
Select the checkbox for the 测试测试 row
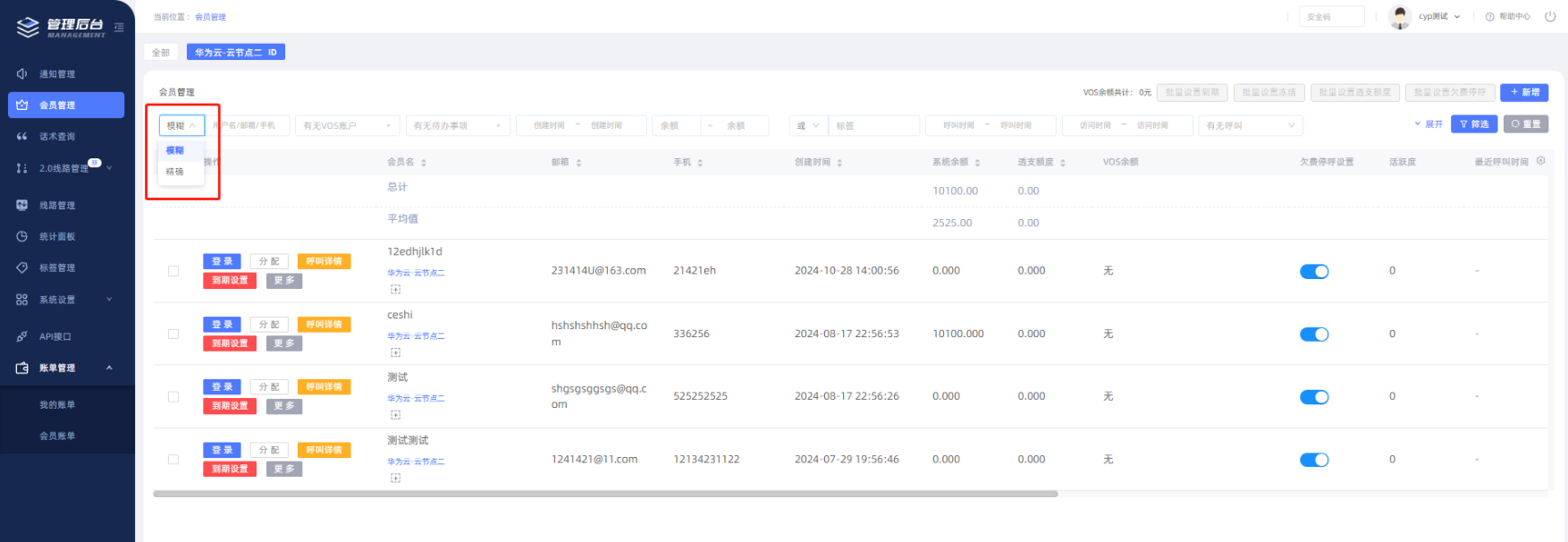[173, 460]
